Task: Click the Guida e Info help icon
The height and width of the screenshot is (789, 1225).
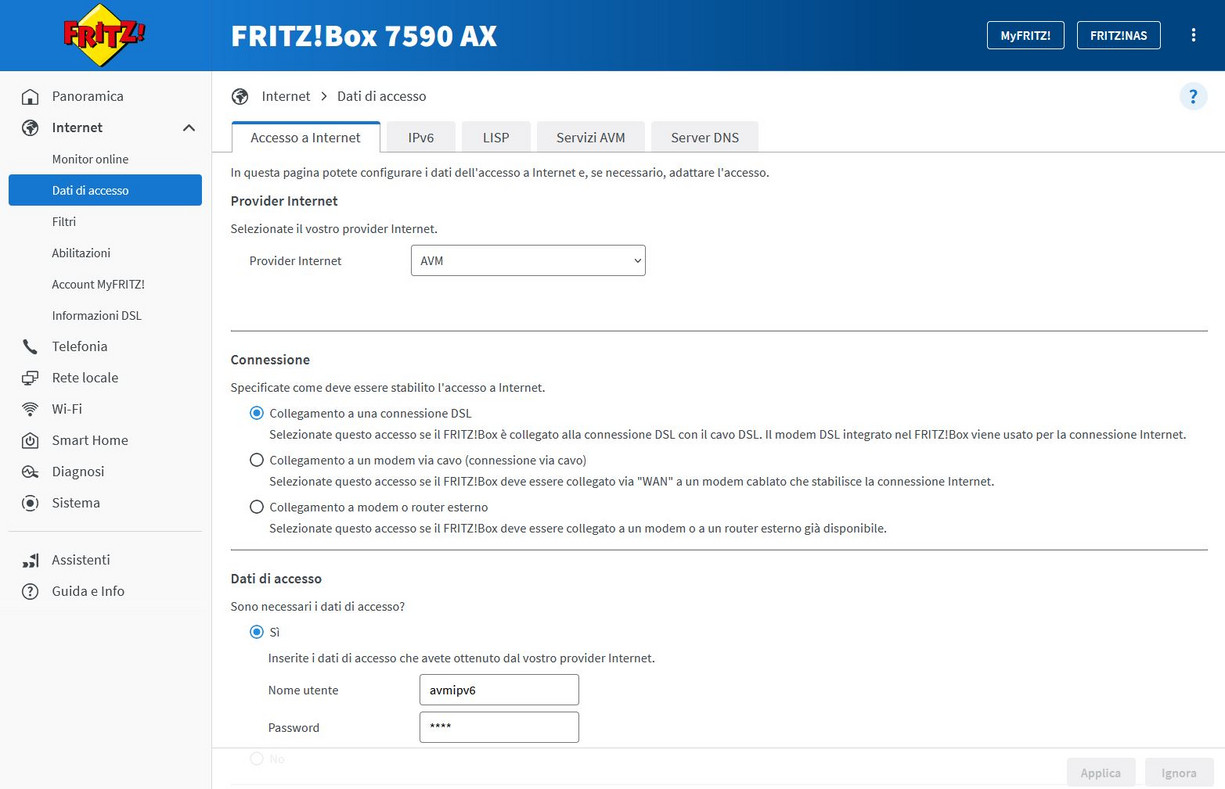Action: (x=31, y=592)
